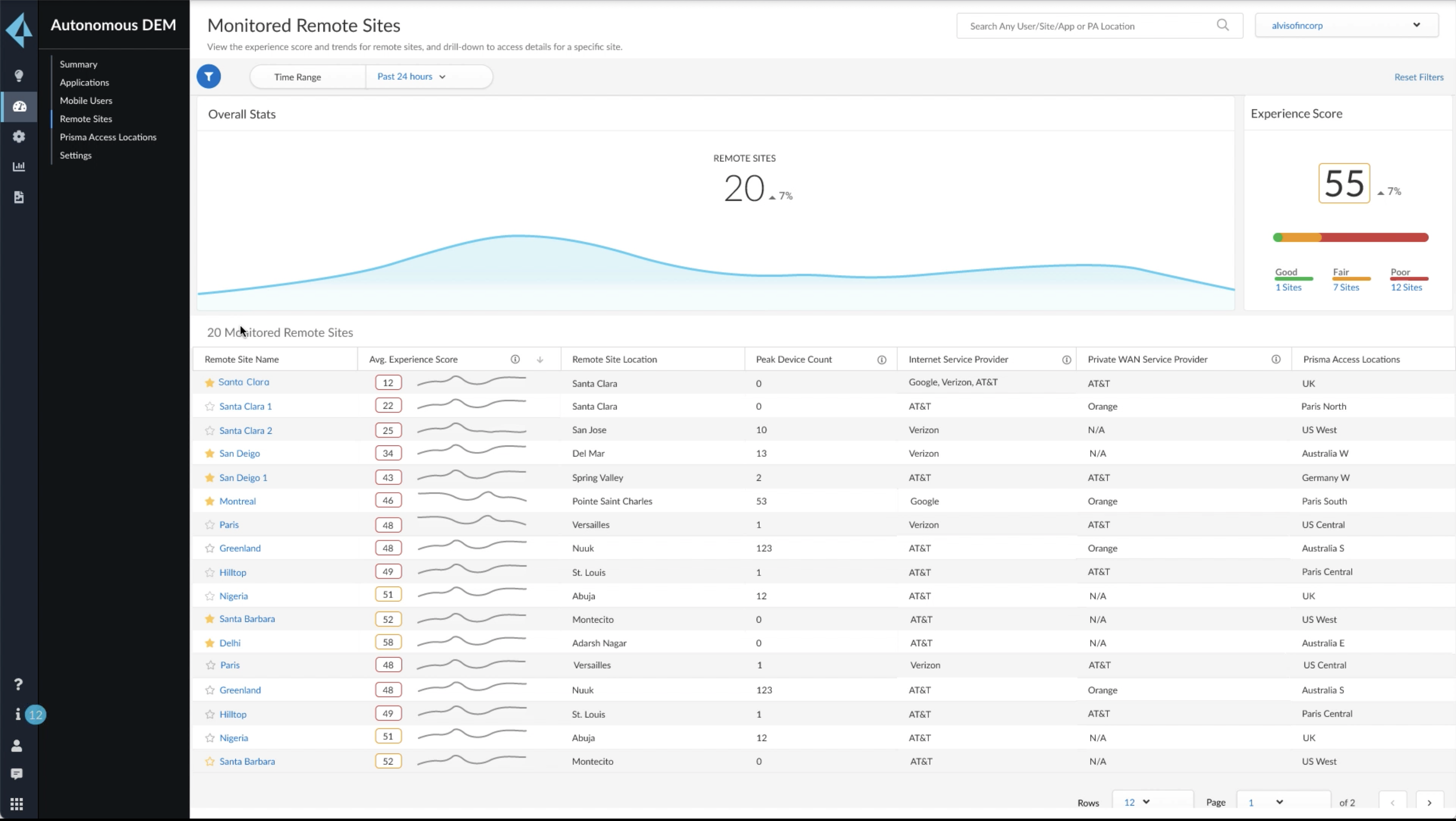Screen dimensions: 1456x821
Task: Click the Peak Device Count info icon
Action: point(882,360)
